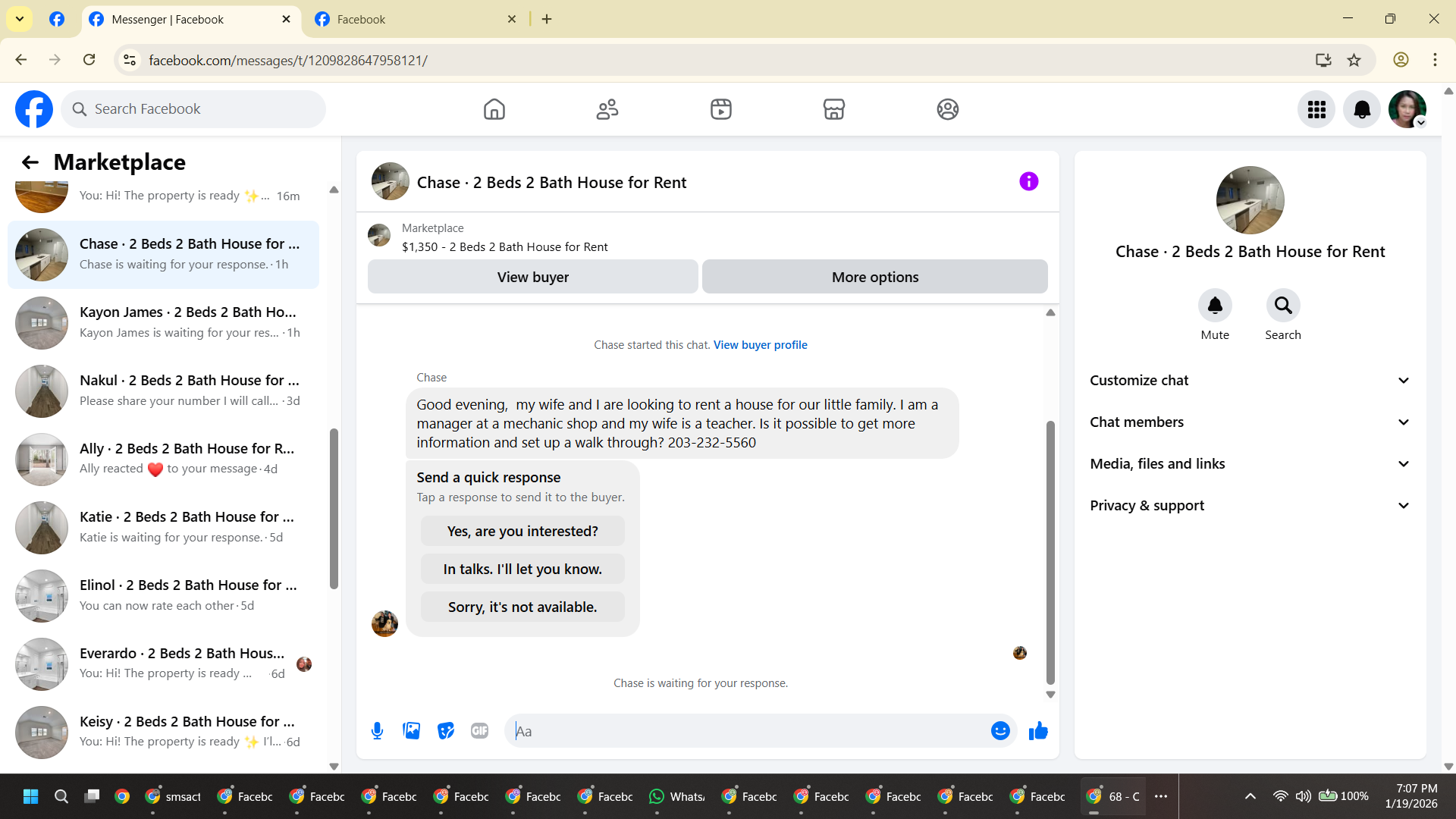Attach a photo using image icon
The height and width of the screenshot is (819, 1456).
pos(411,731)
